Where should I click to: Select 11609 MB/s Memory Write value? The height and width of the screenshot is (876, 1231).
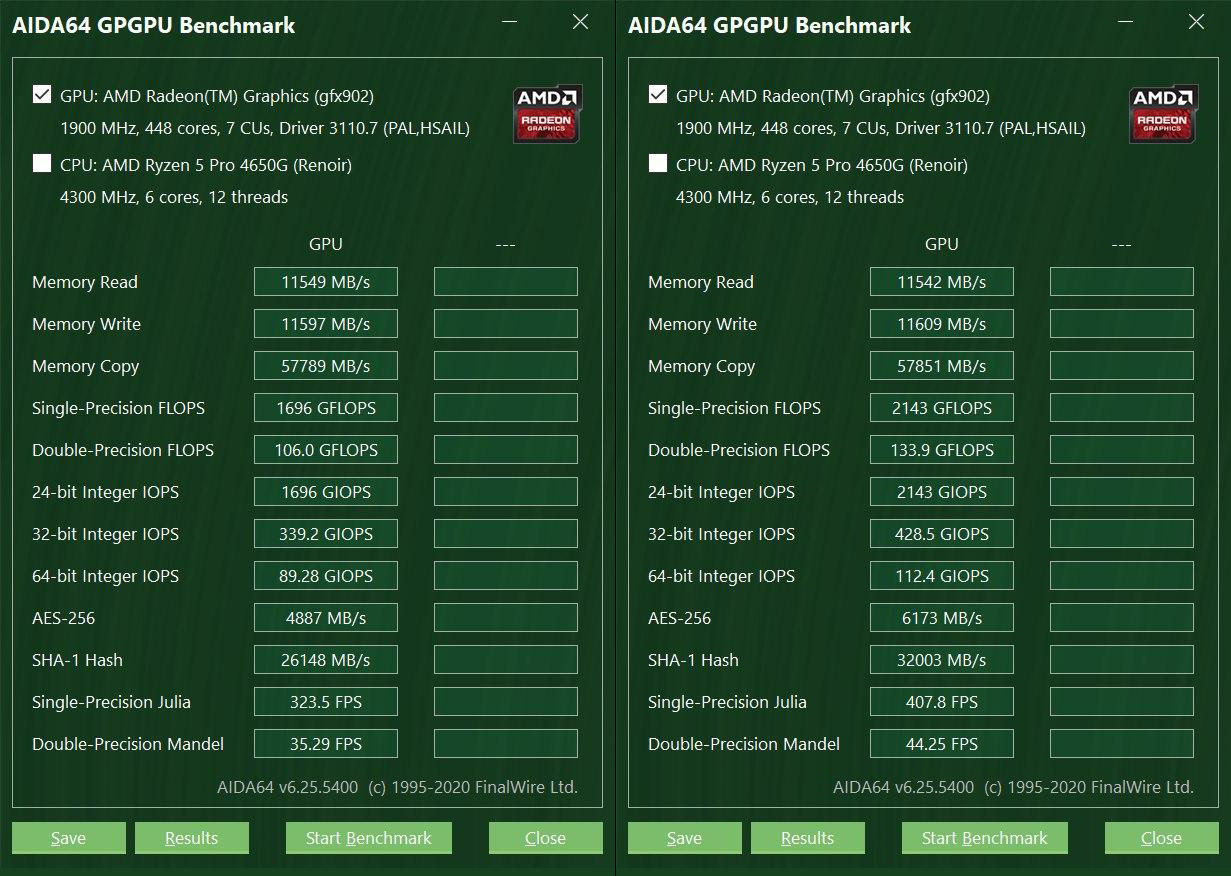[942, 324]
